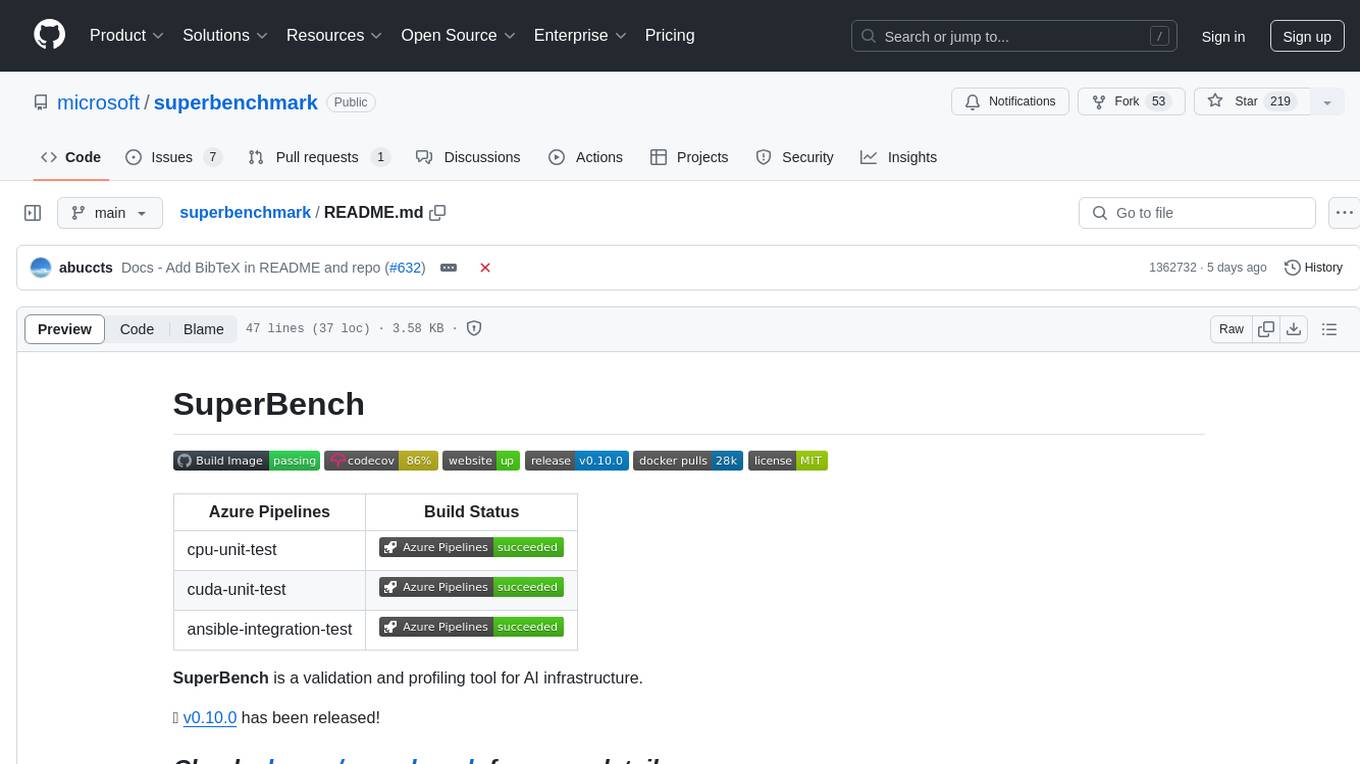Open pull request #632 link
The image size is (1360, 764).
(405, 268)
